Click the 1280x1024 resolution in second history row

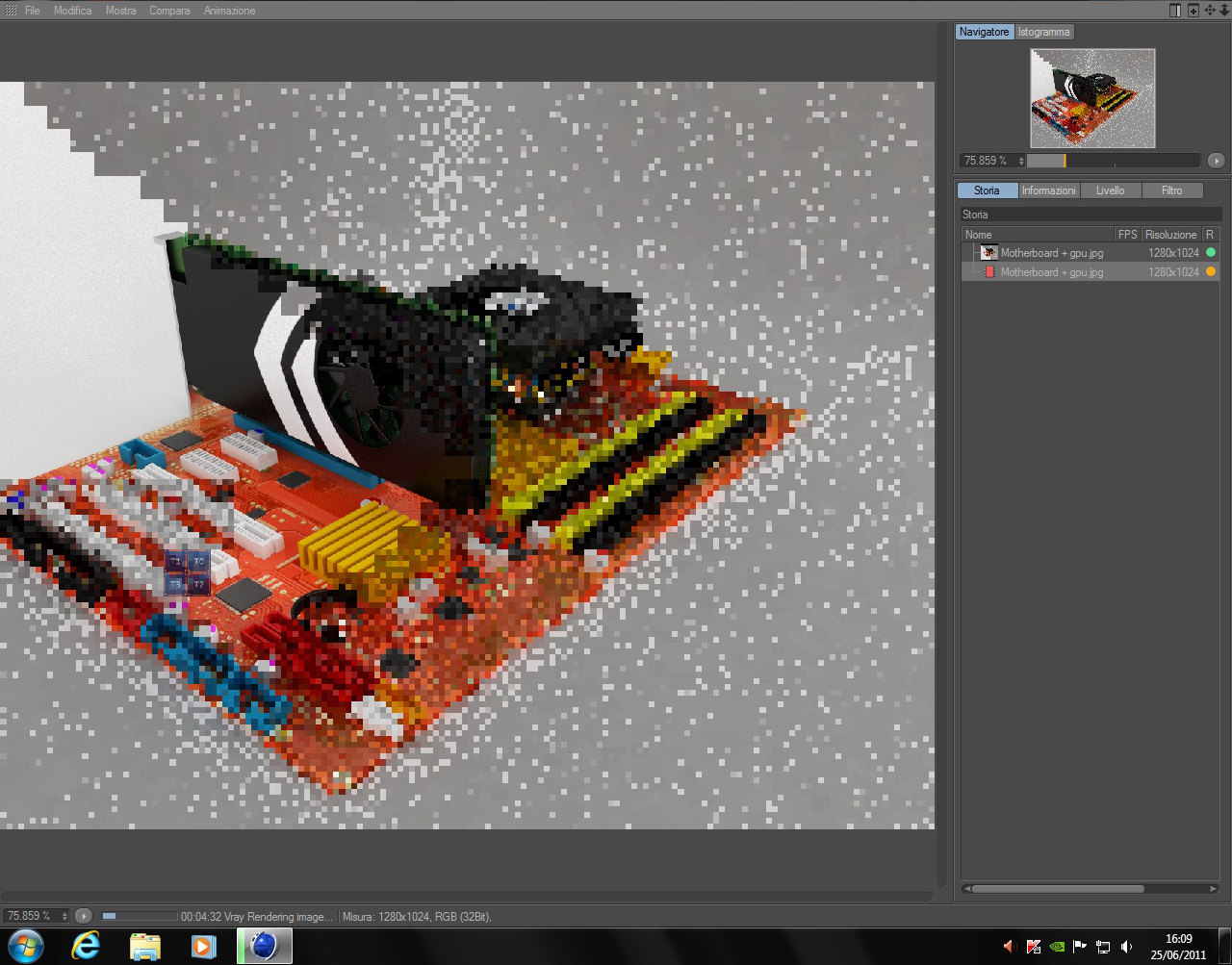[x=1173, y=272]
